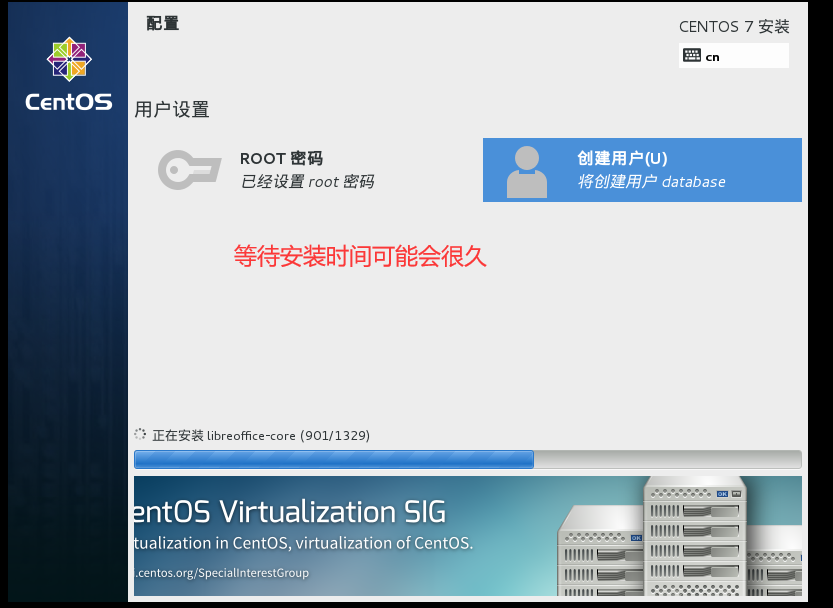Select the CentOS logo in the sidebar
The height and width of the screenshot is (608, 833).
click(x=68, y=62)
